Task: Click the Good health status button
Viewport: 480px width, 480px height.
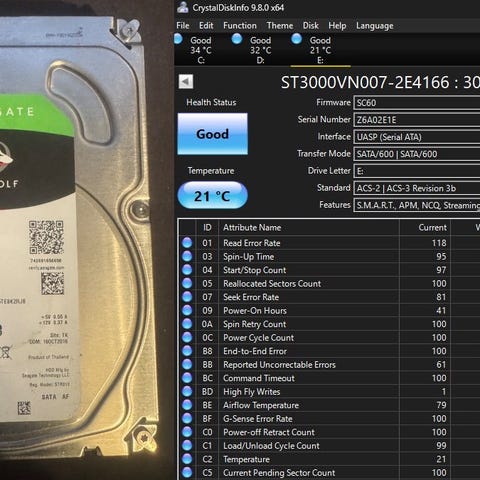Action: pyautogui.click(x=213, y=134)
